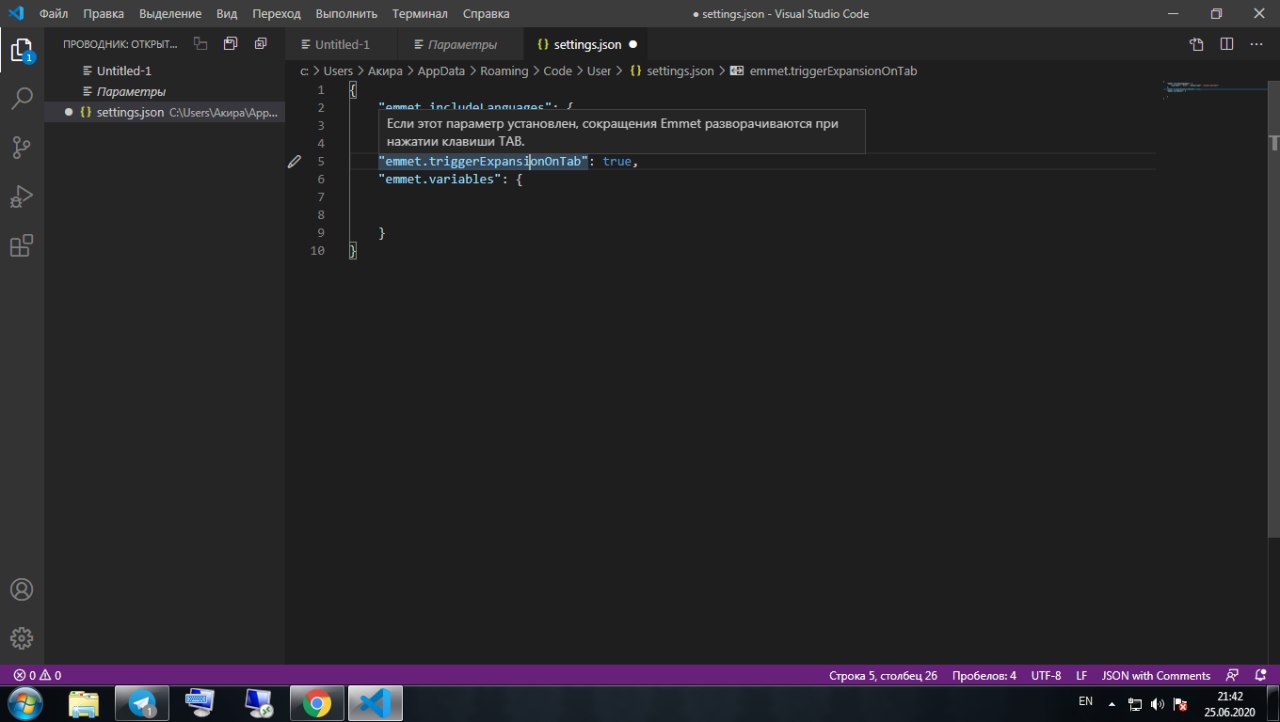Open Run and Debug view
1280x722 pixels.
pyautogui.click(x=22, y=196)
